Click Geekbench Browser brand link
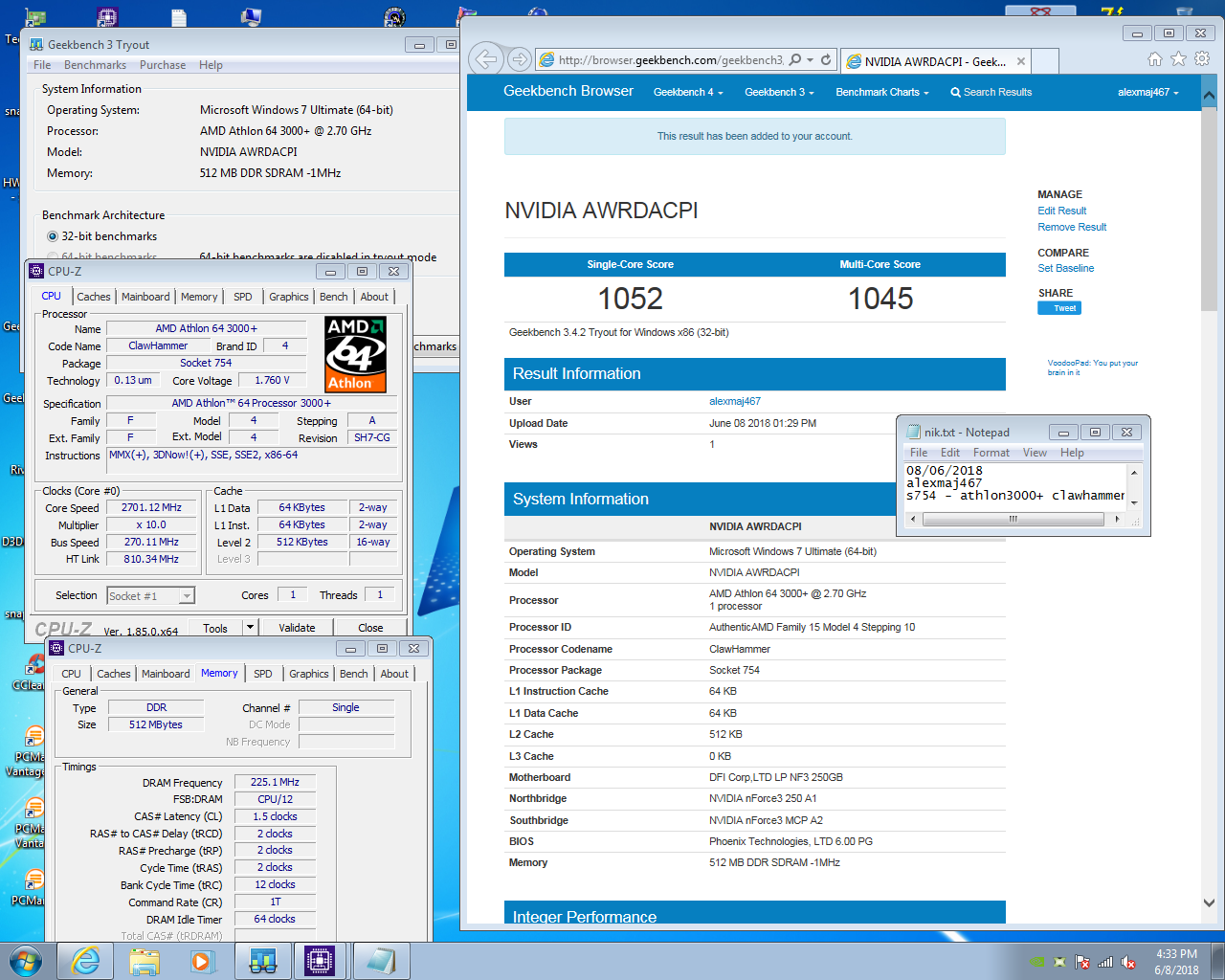The image size is (1225, 980). pos(568,91)
